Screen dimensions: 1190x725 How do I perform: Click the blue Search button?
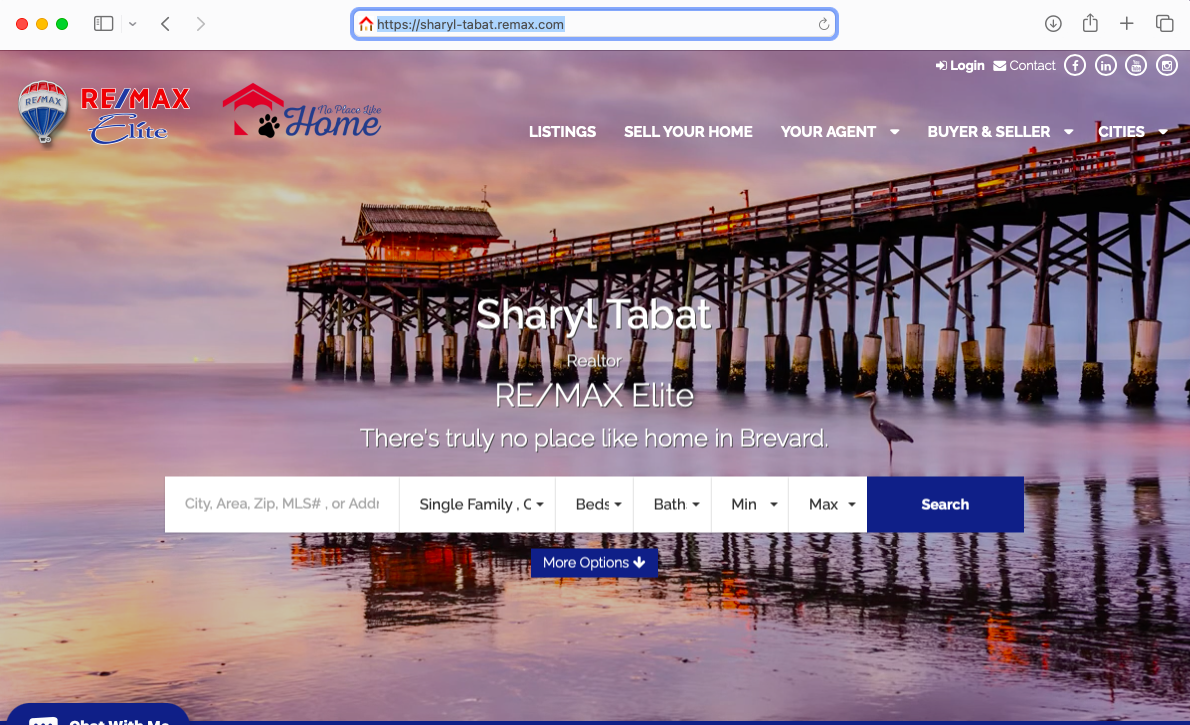pos(945,504)
